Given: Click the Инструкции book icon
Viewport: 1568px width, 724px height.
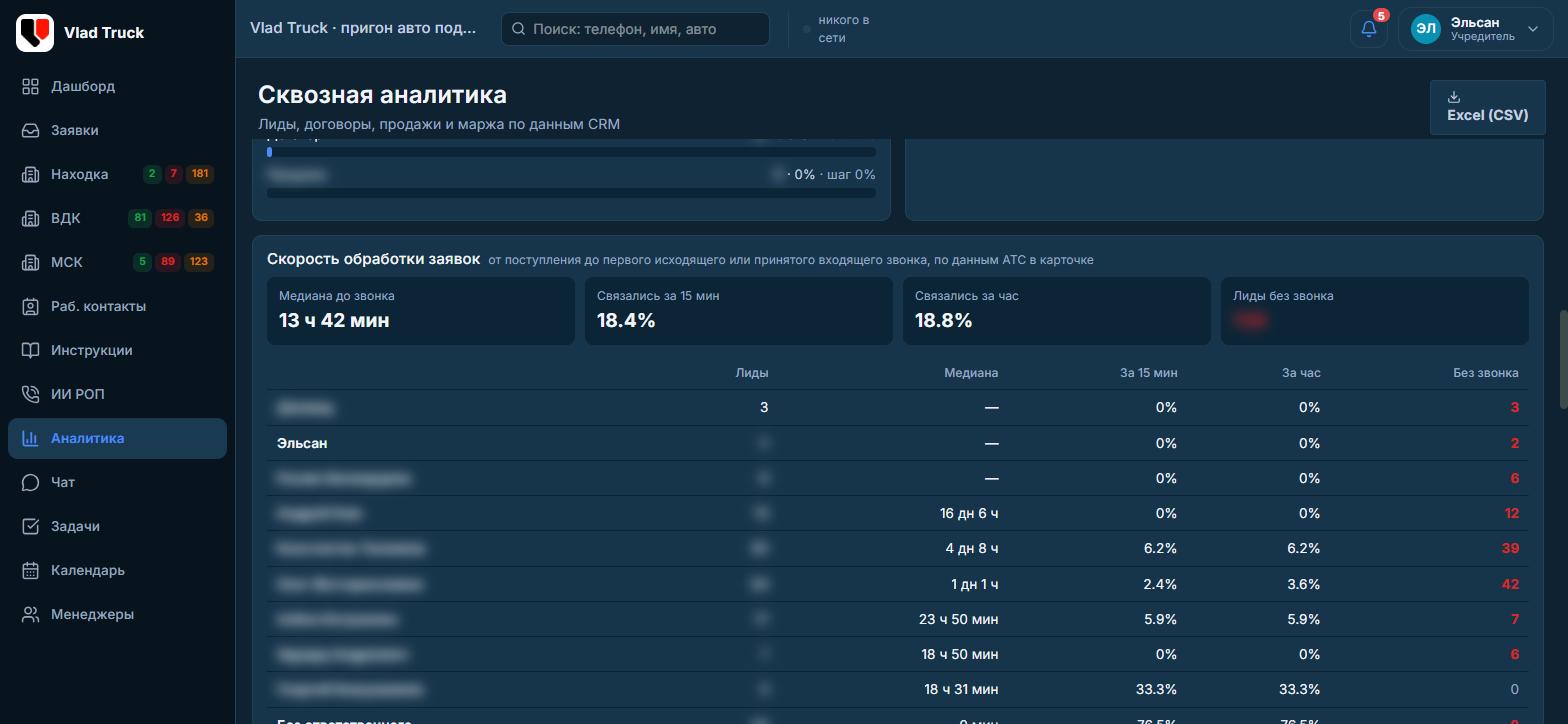Looking at the screenshot, I should [31, 351].
